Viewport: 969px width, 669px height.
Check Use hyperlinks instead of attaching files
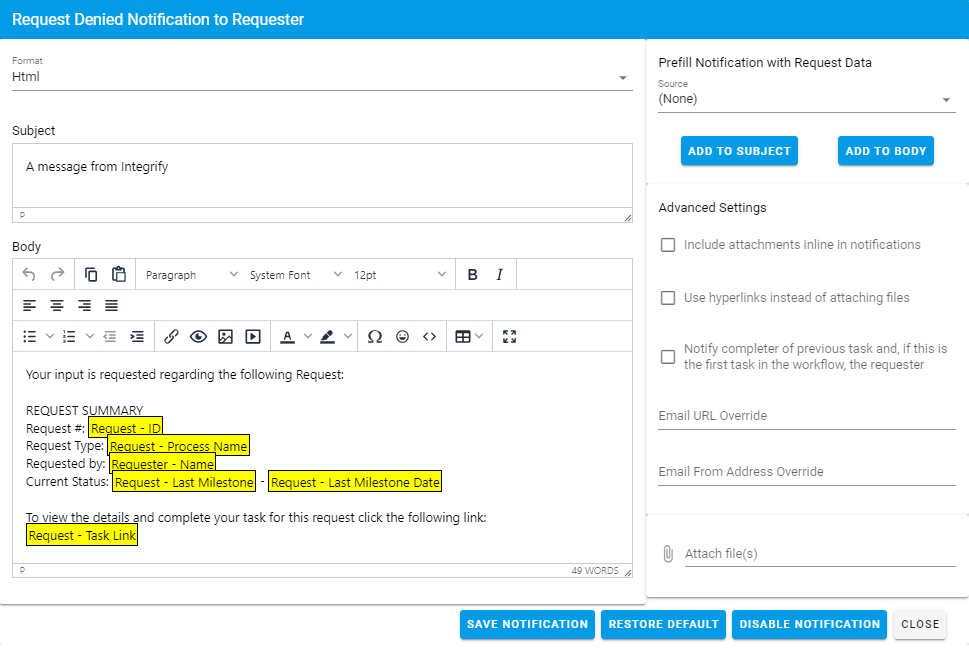tap(668, 298)
